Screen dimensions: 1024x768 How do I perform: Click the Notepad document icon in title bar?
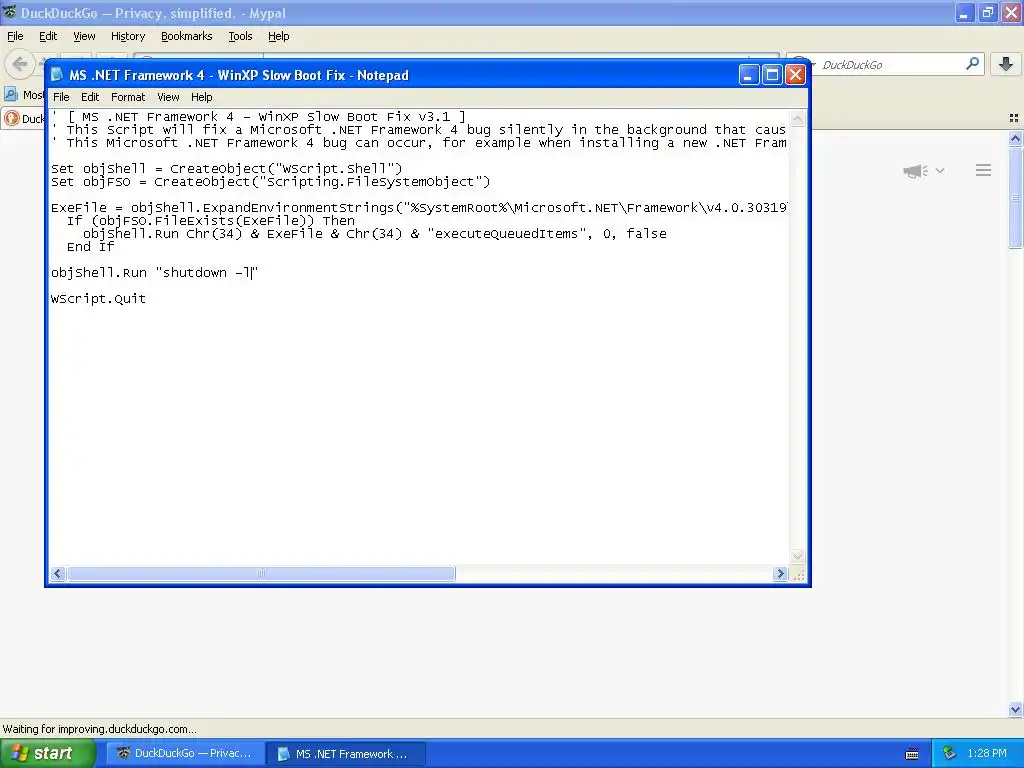point(57,74)
